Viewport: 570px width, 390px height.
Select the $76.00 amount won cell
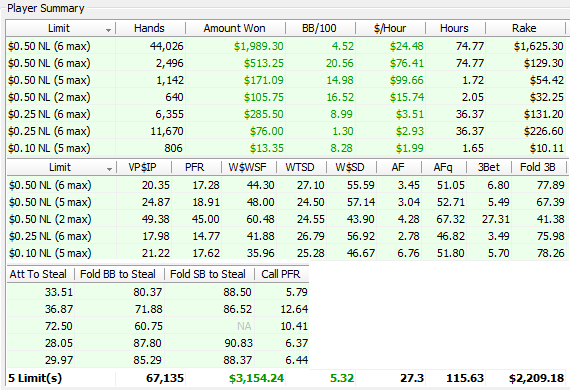coord(266,132)
